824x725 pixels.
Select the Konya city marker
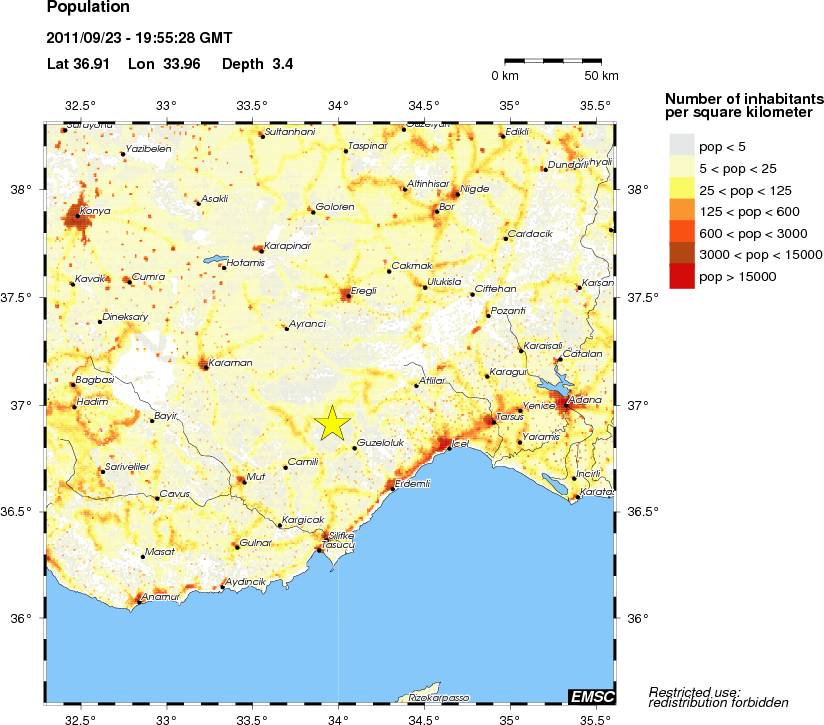(x=76, y=216)
